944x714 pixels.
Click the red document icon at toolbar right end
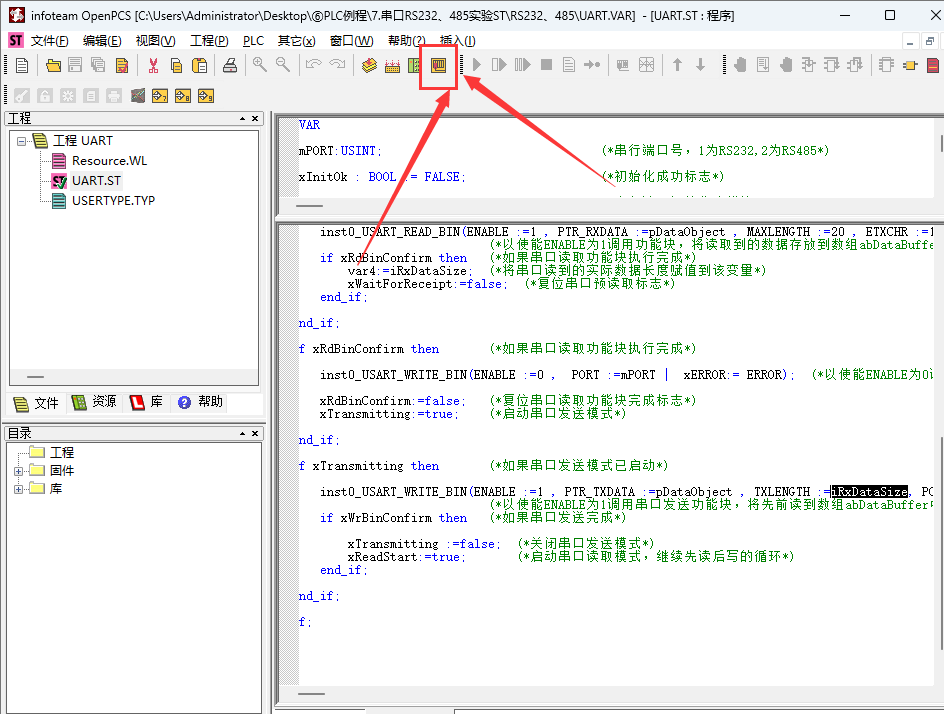(933, 65)
